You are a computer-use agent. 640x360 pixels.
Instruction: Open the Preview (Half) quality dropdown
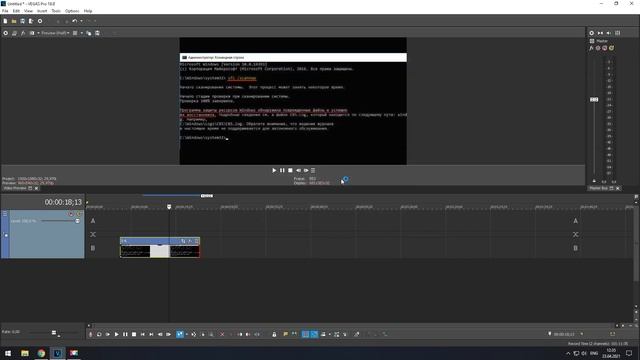coord(55,33)
